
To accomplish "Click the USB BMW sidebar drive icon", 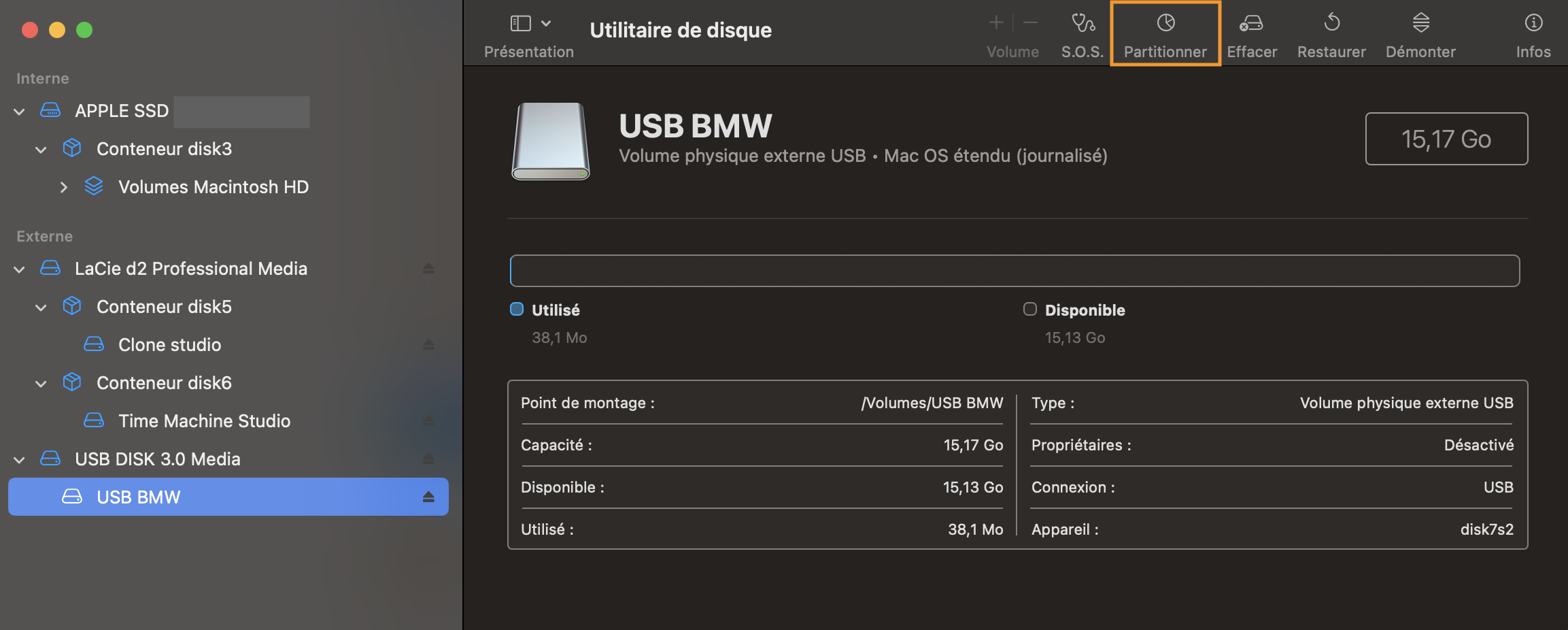I will (x=72, y=497).
